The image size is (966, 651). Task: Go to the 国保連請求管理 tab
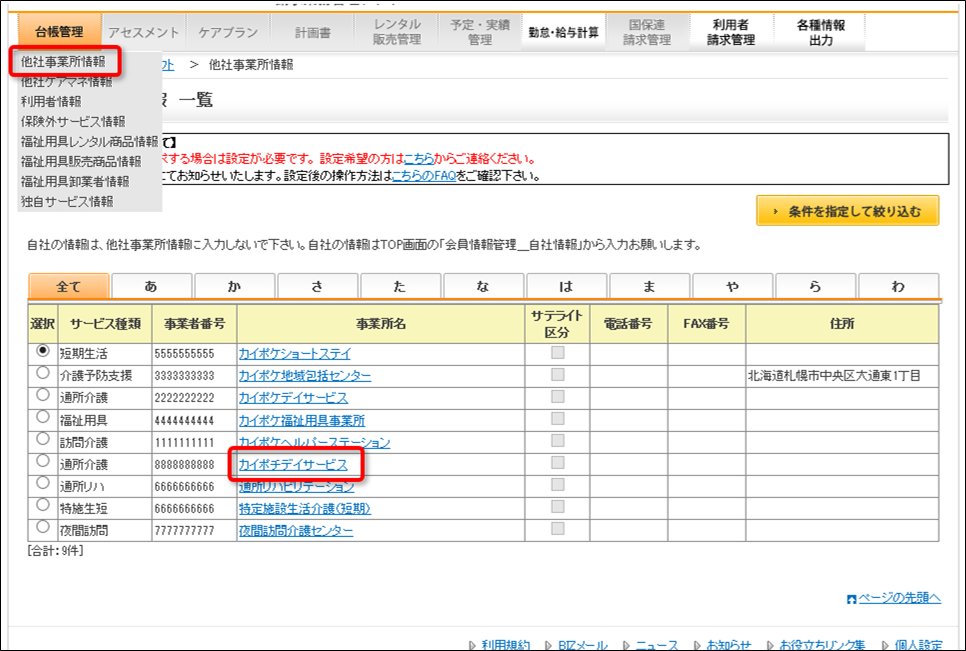click(x=647, y=32)
